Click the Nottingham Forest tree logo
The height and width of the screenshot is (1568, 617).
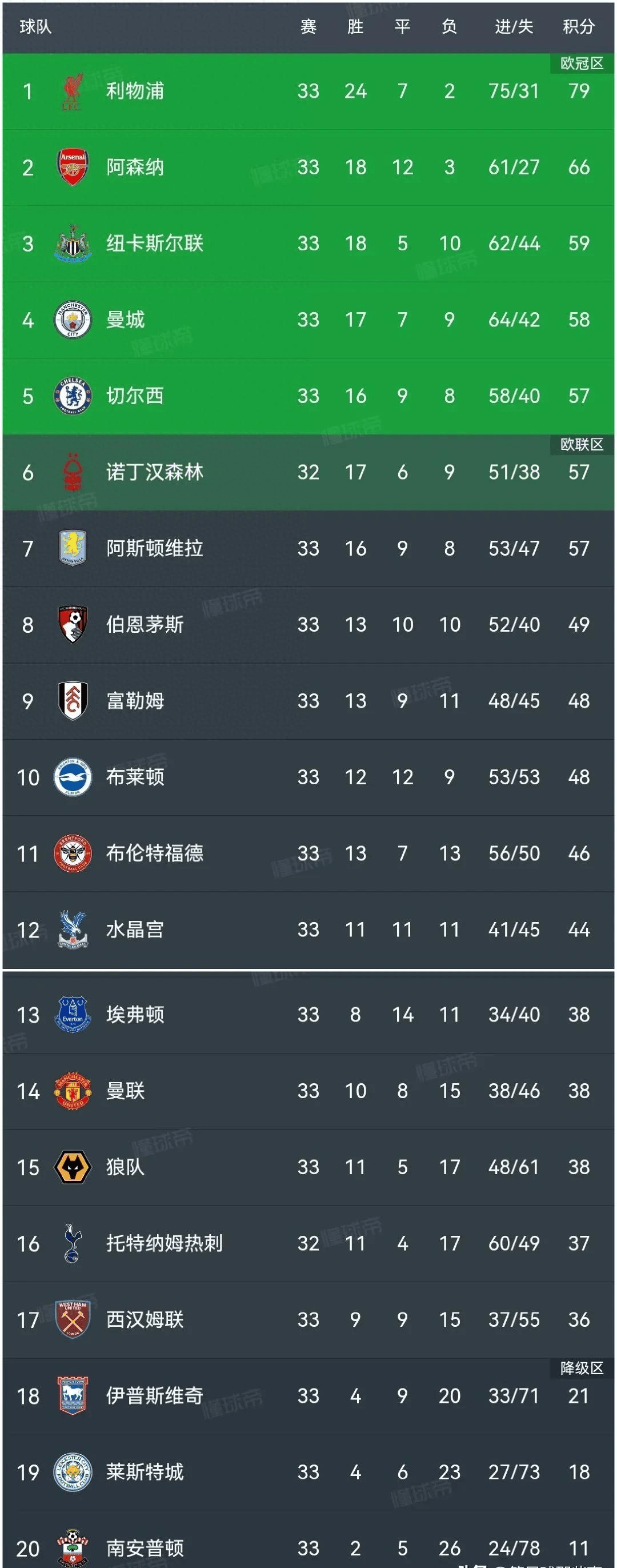point(73,472)
